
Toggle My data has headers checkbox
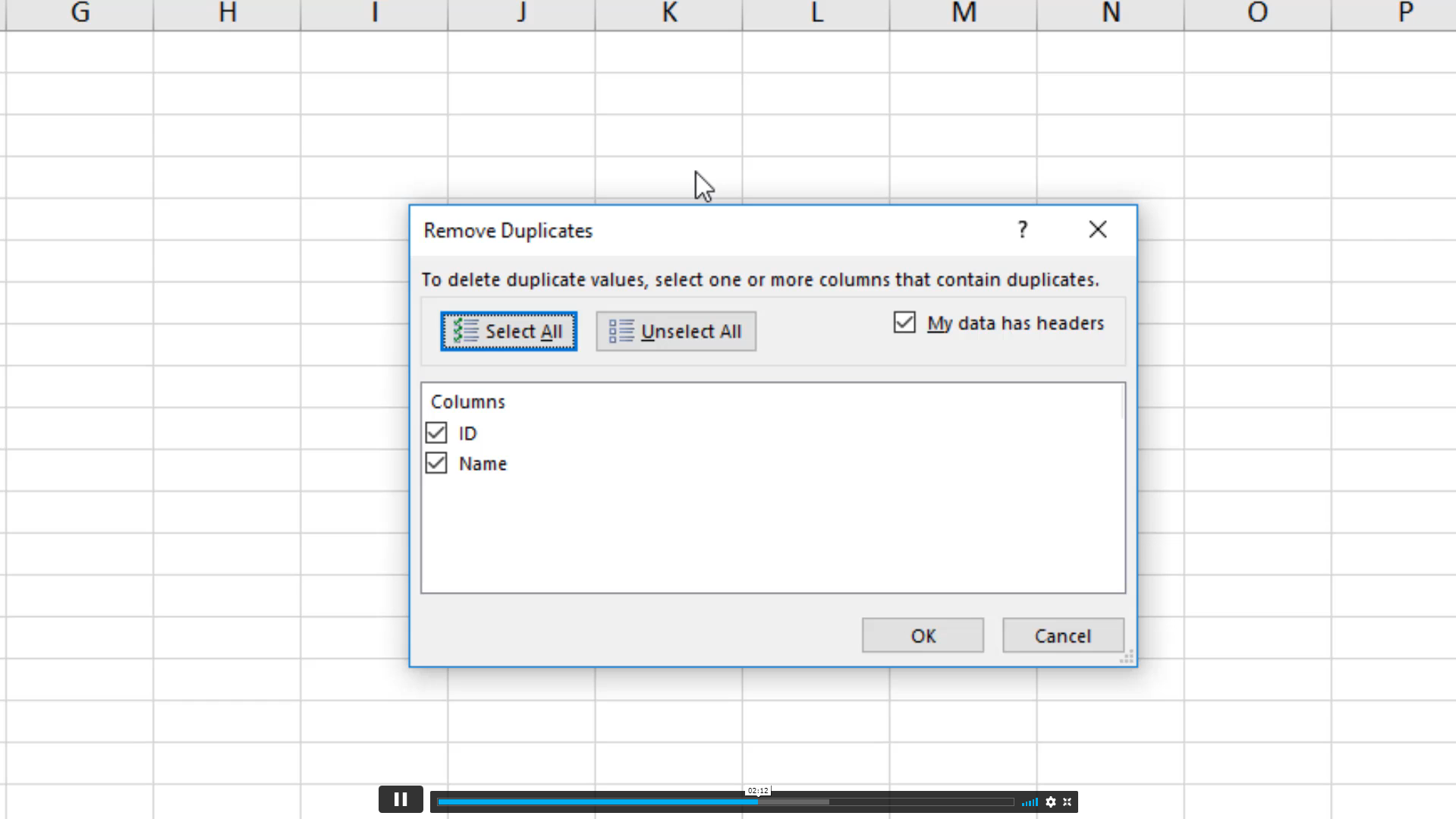[x=904, y=323]
